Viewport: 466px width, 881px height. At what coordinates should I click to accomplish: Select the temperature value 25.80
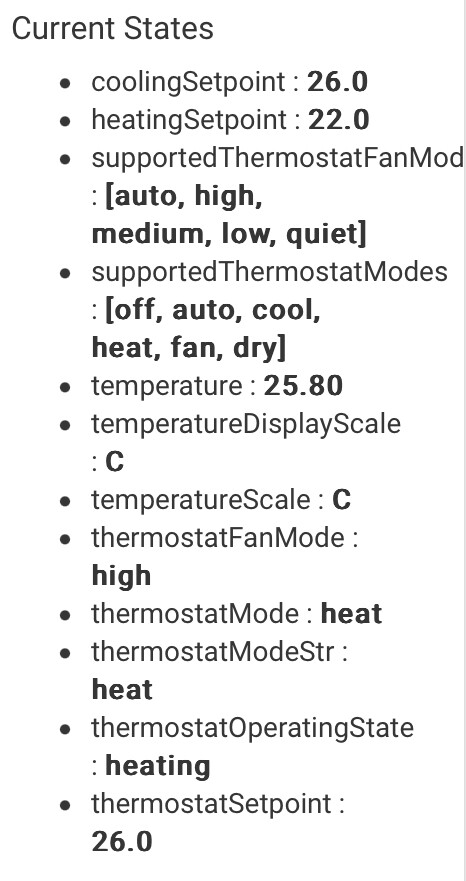click(x=303, y=386)
